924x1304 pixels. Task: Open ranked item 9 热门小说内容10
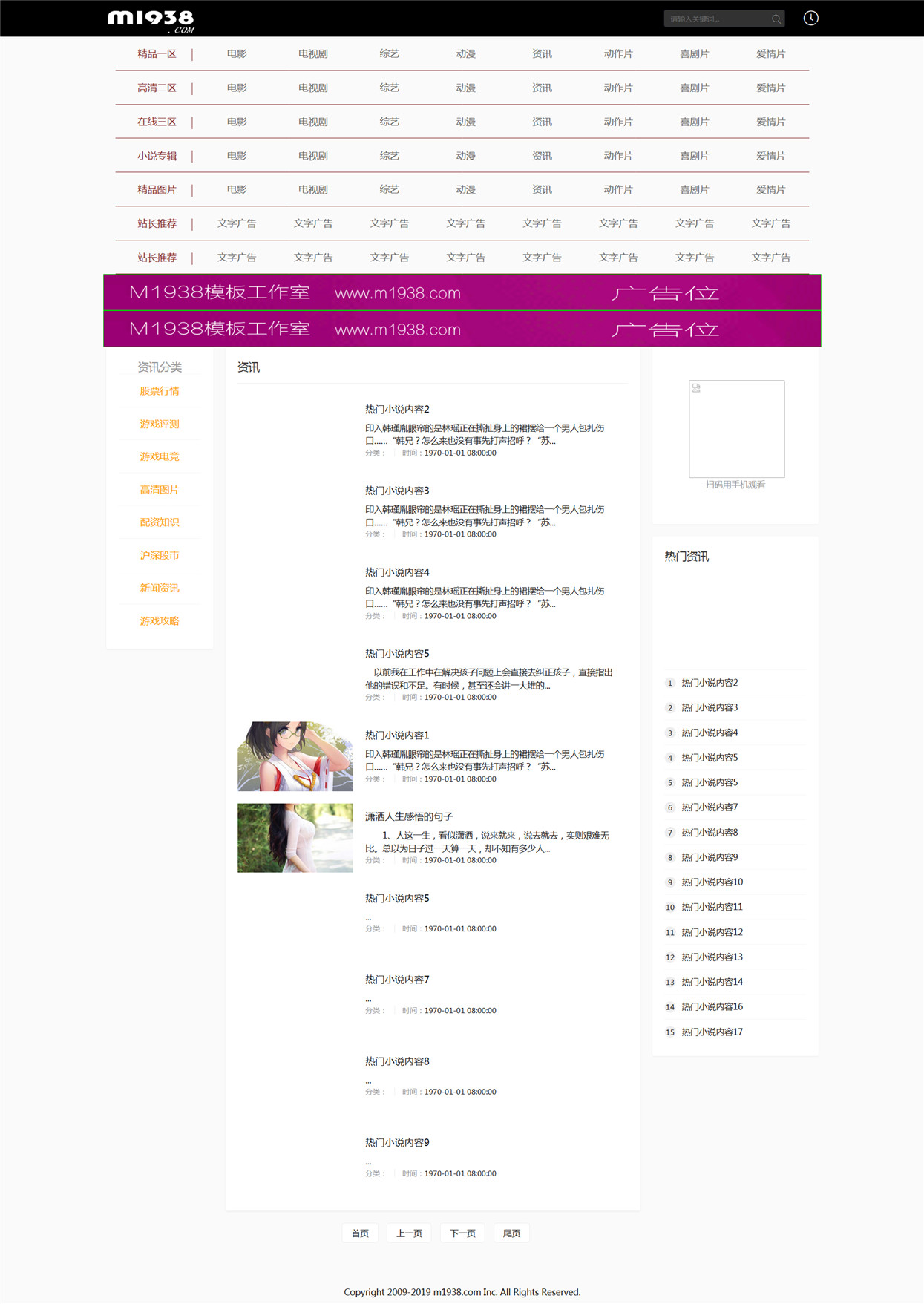point(712,882)
